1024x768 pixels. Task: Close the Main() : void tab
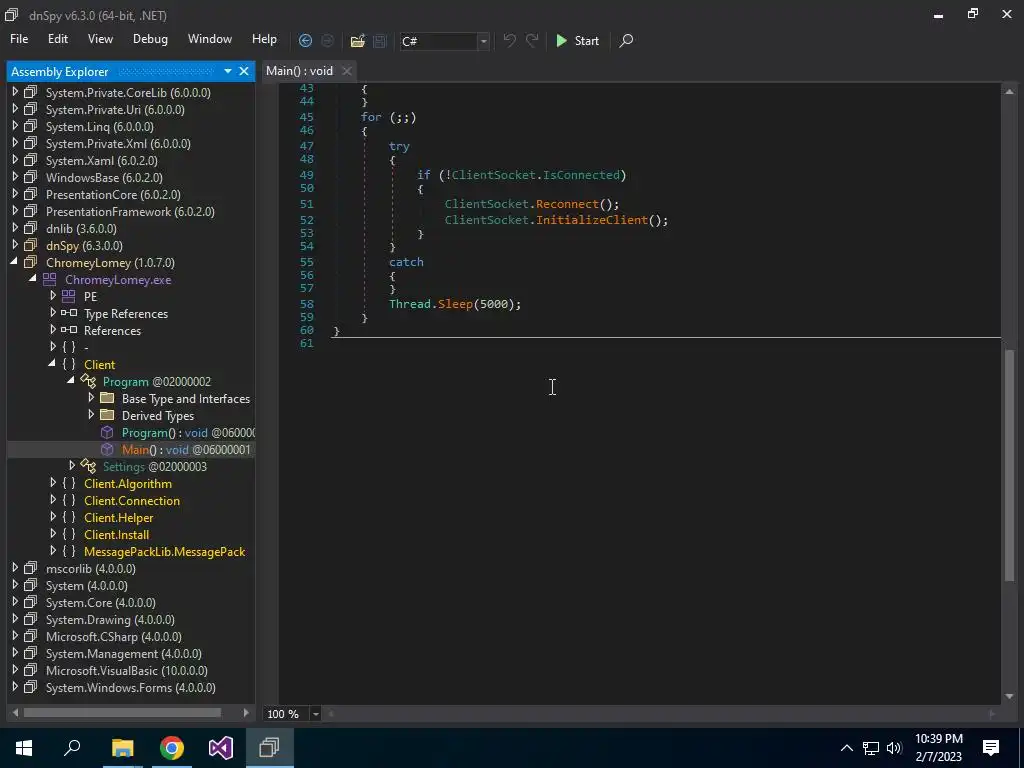(347, 71)
